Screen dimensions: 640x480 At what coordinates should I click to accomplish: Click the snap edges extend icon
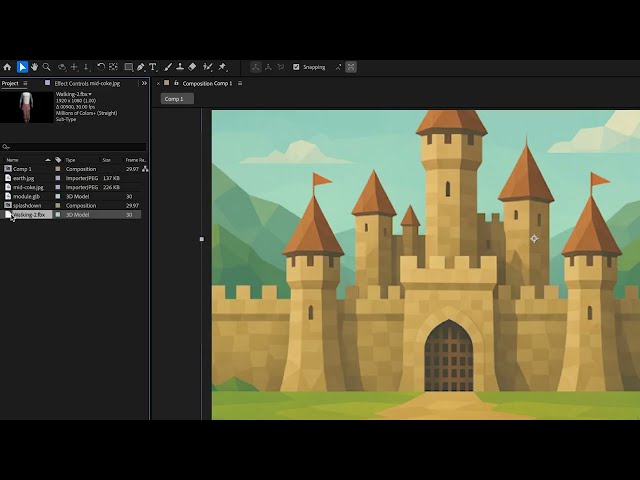click(x=338, y=67)
